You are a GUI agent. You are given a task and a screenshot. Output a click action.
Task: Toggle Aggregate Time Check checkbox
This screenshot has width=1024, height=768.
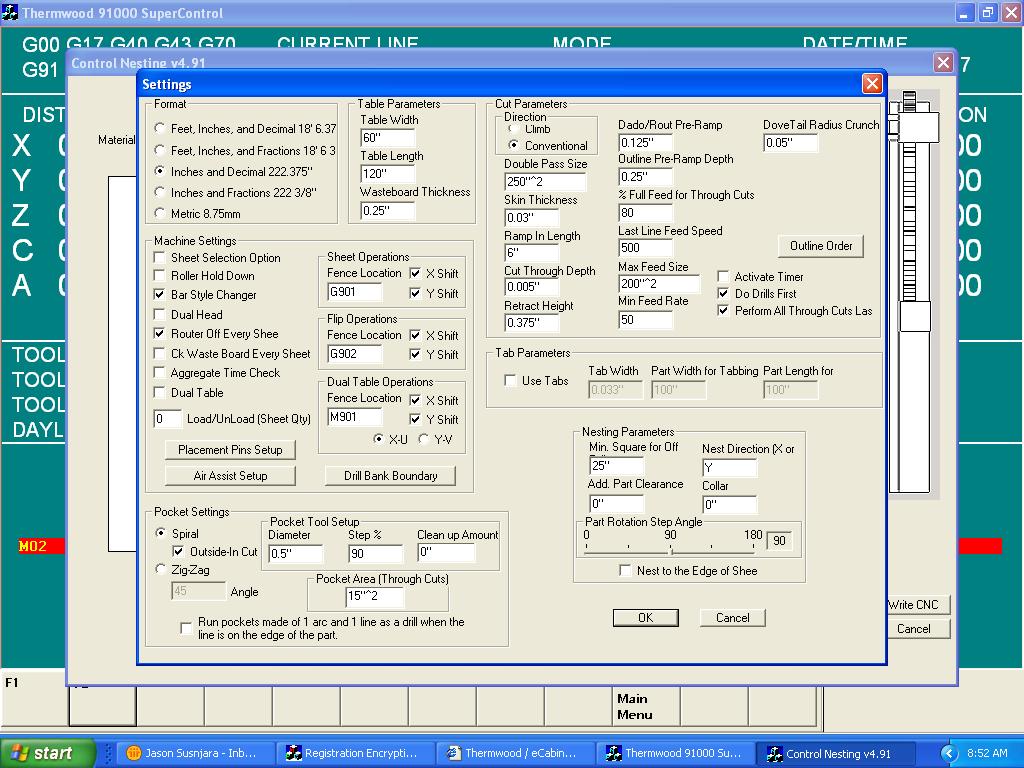[159, 372]
